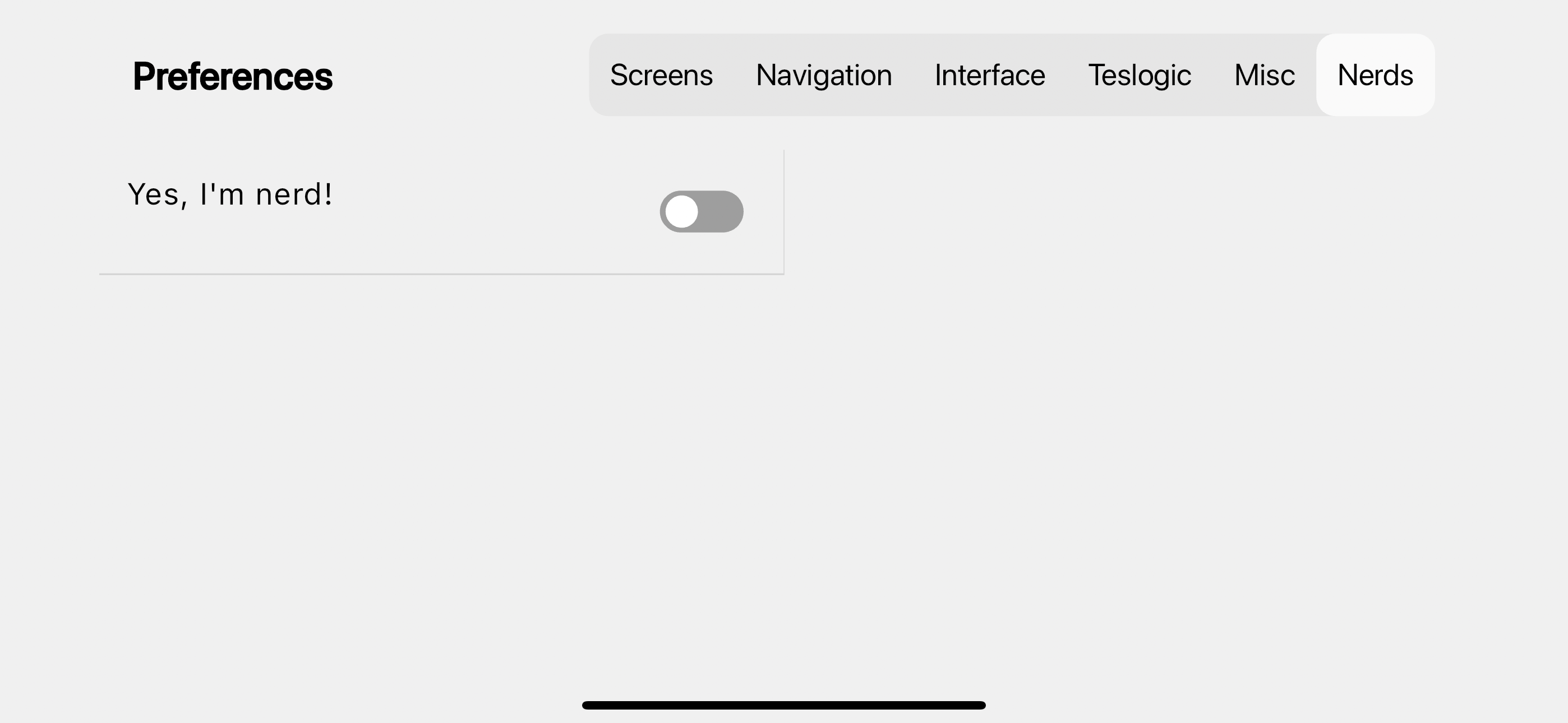Tap the gray track of the nerd switch
Screen dimensions: 1568x723
(721, 211)
